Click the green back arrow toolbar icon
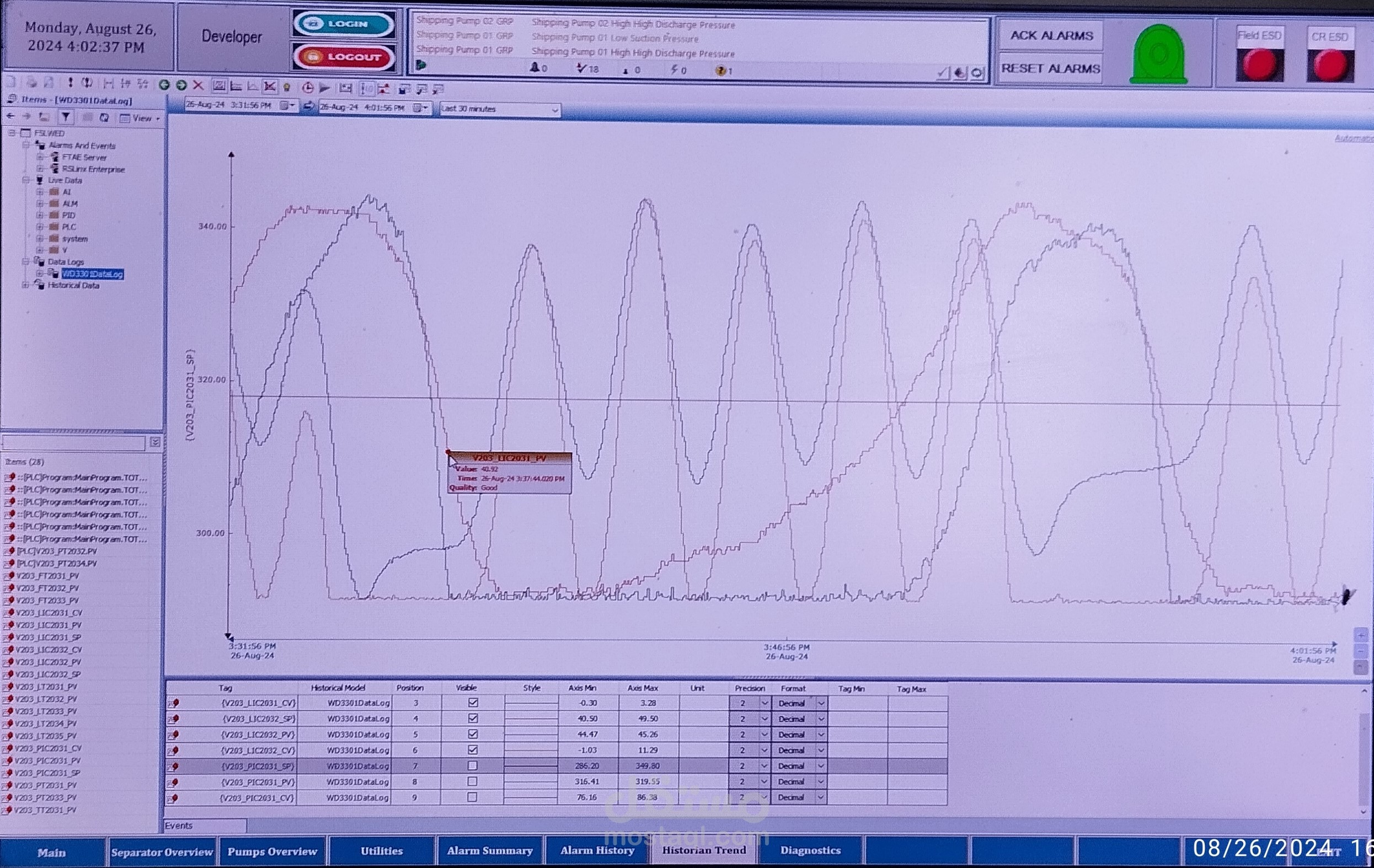Screen dimensions: 1374x868 coord(164,85)
